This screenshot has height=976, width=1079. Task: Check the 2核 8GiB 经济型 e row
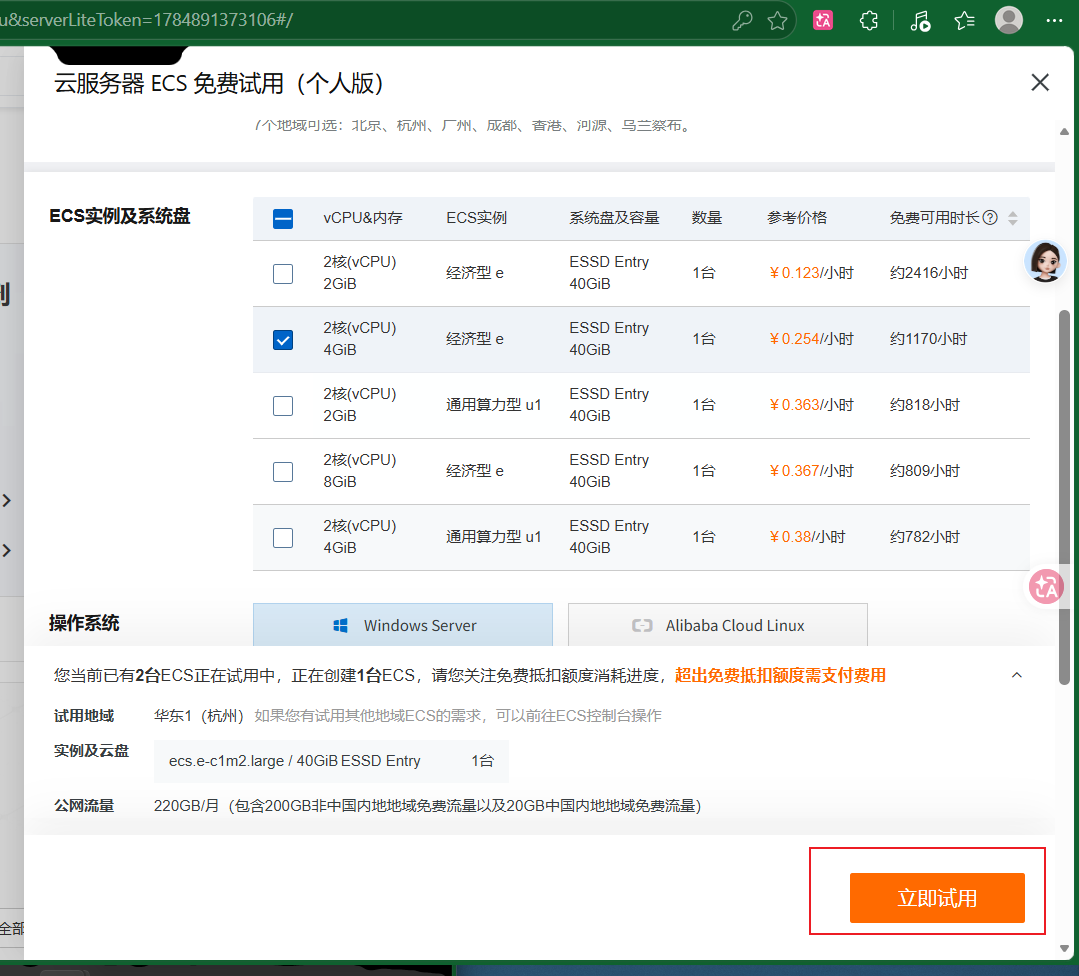pyautogui.click(x=283, y=472)
